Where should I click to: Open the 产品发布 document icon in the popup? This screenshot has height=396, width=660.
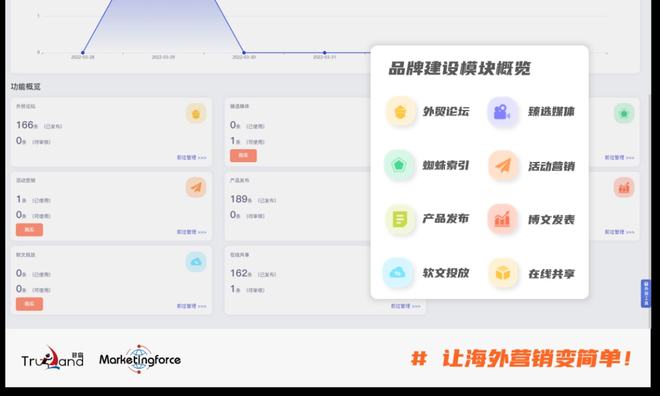pos(400,219)
